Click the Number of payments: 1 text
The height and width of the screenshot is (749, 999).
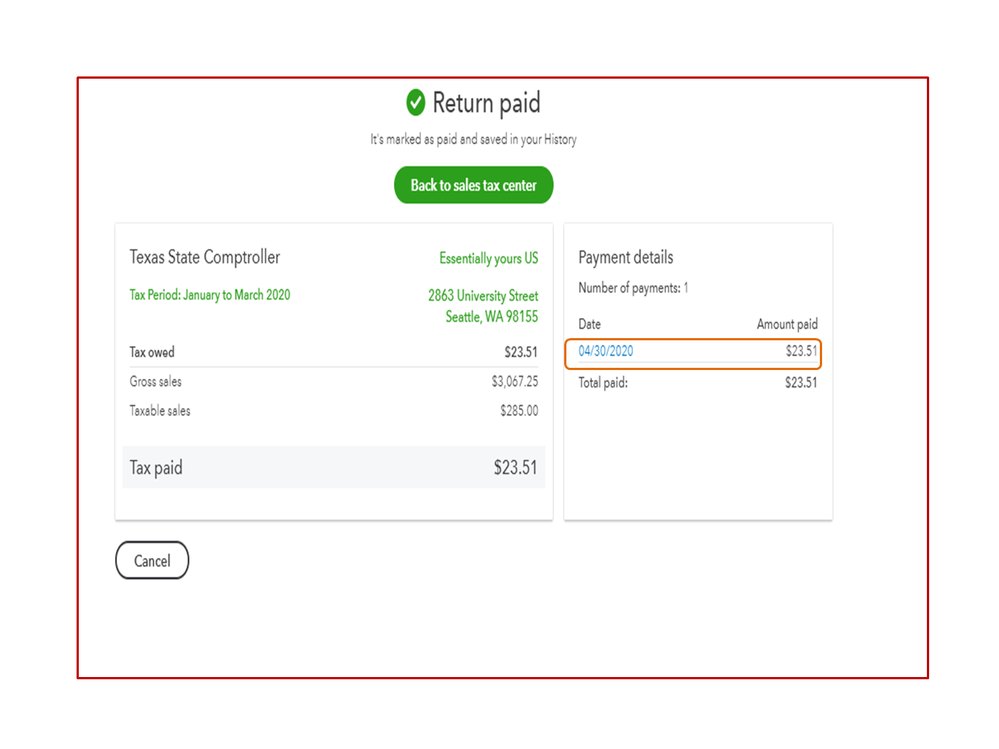point(633,288)
